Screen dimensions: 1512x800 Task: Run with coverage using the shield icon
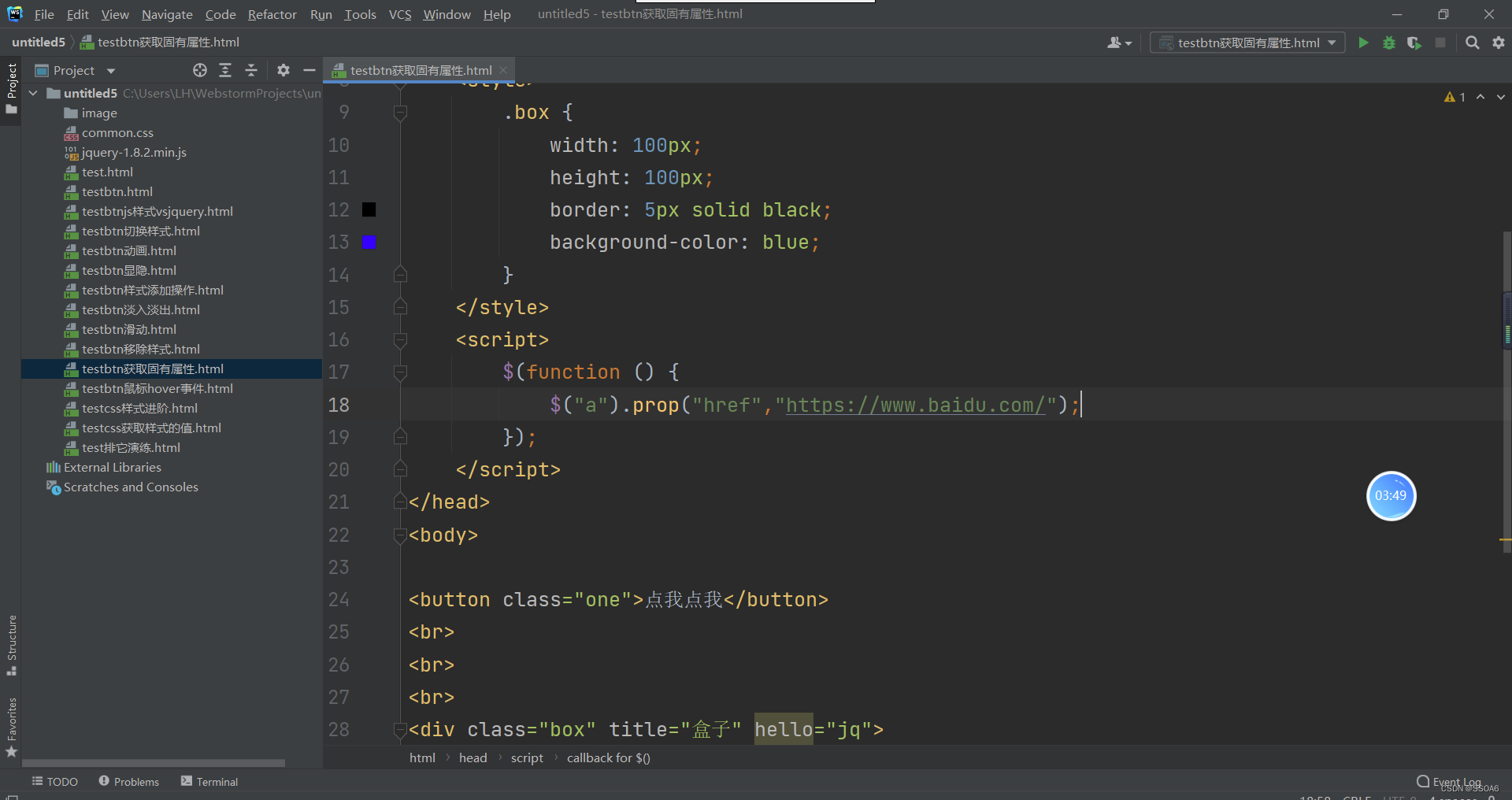coord(1414,43)
